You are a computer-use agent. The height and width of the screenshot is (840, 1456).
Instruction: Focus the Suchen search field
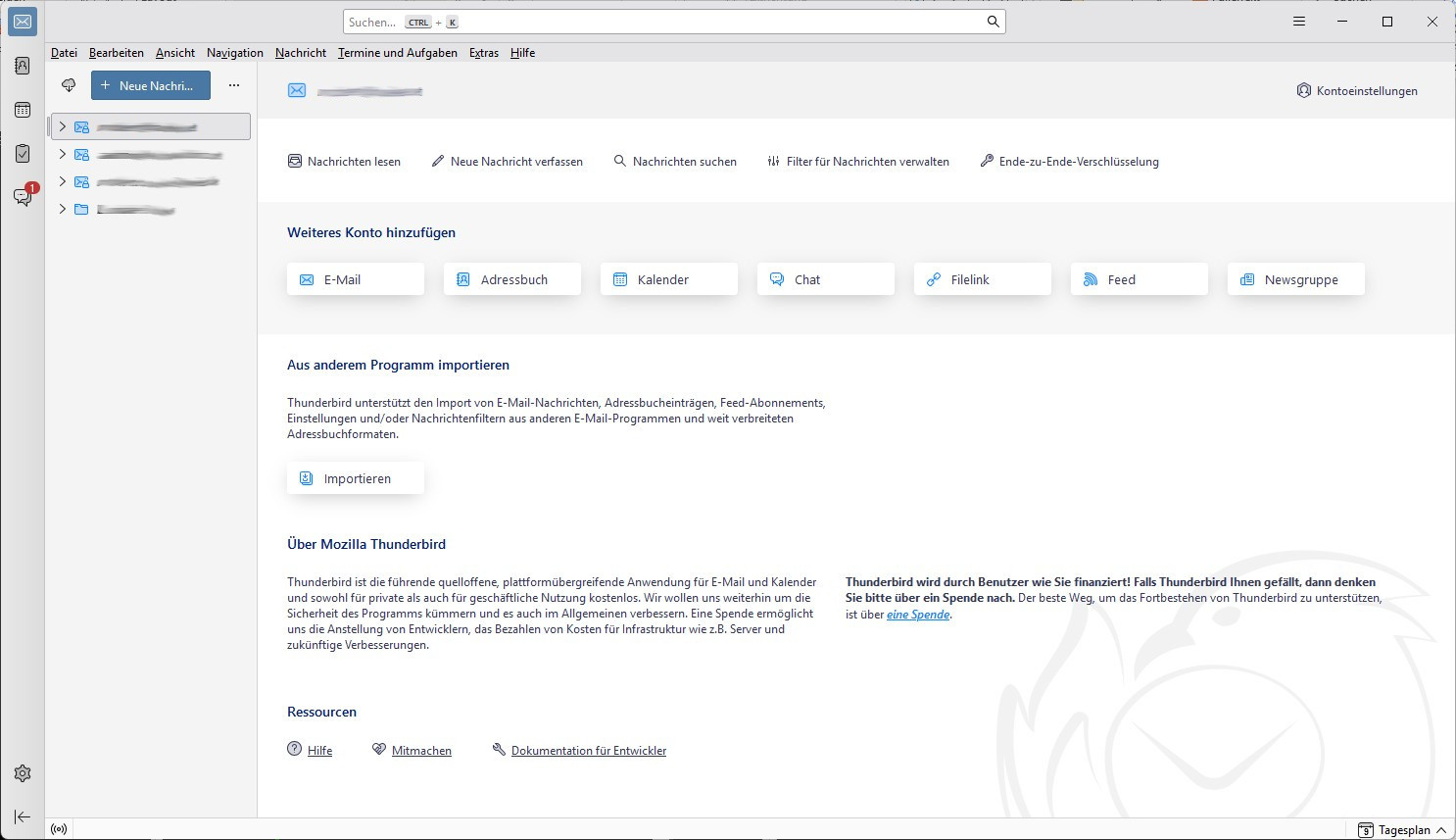(674, 22)
